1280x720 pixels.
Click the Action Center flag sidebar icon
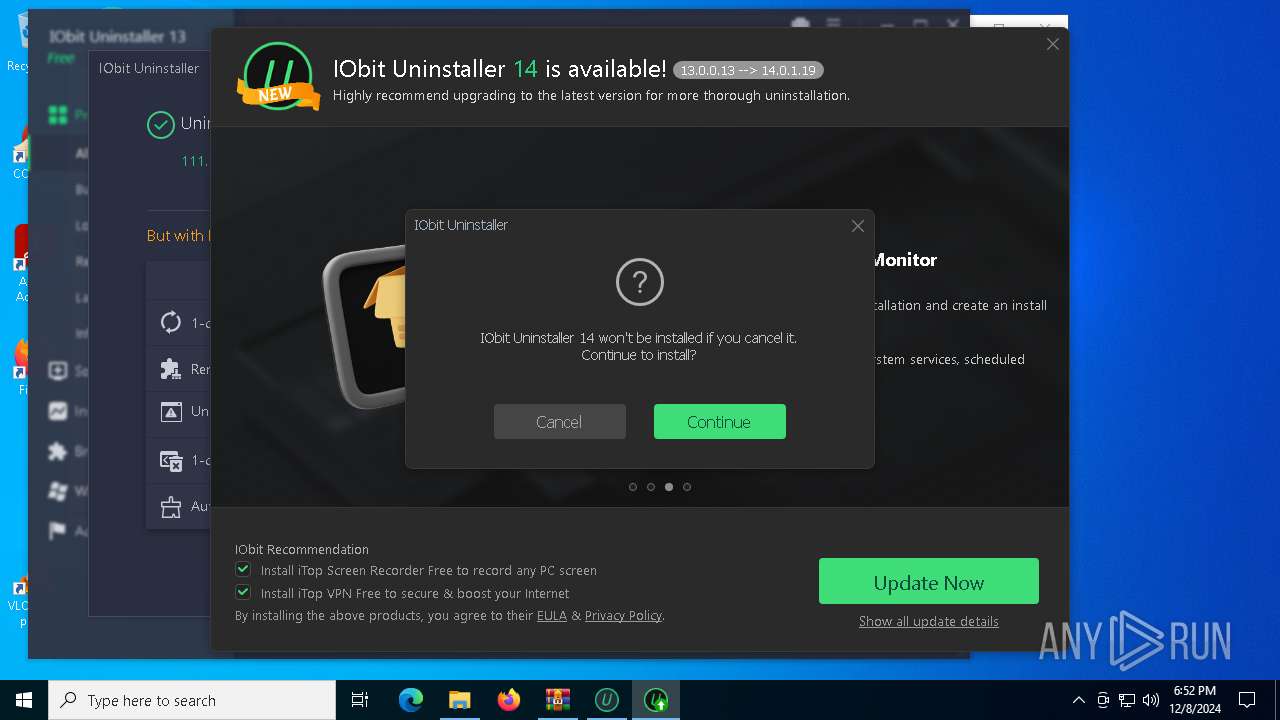pos(58,531)
